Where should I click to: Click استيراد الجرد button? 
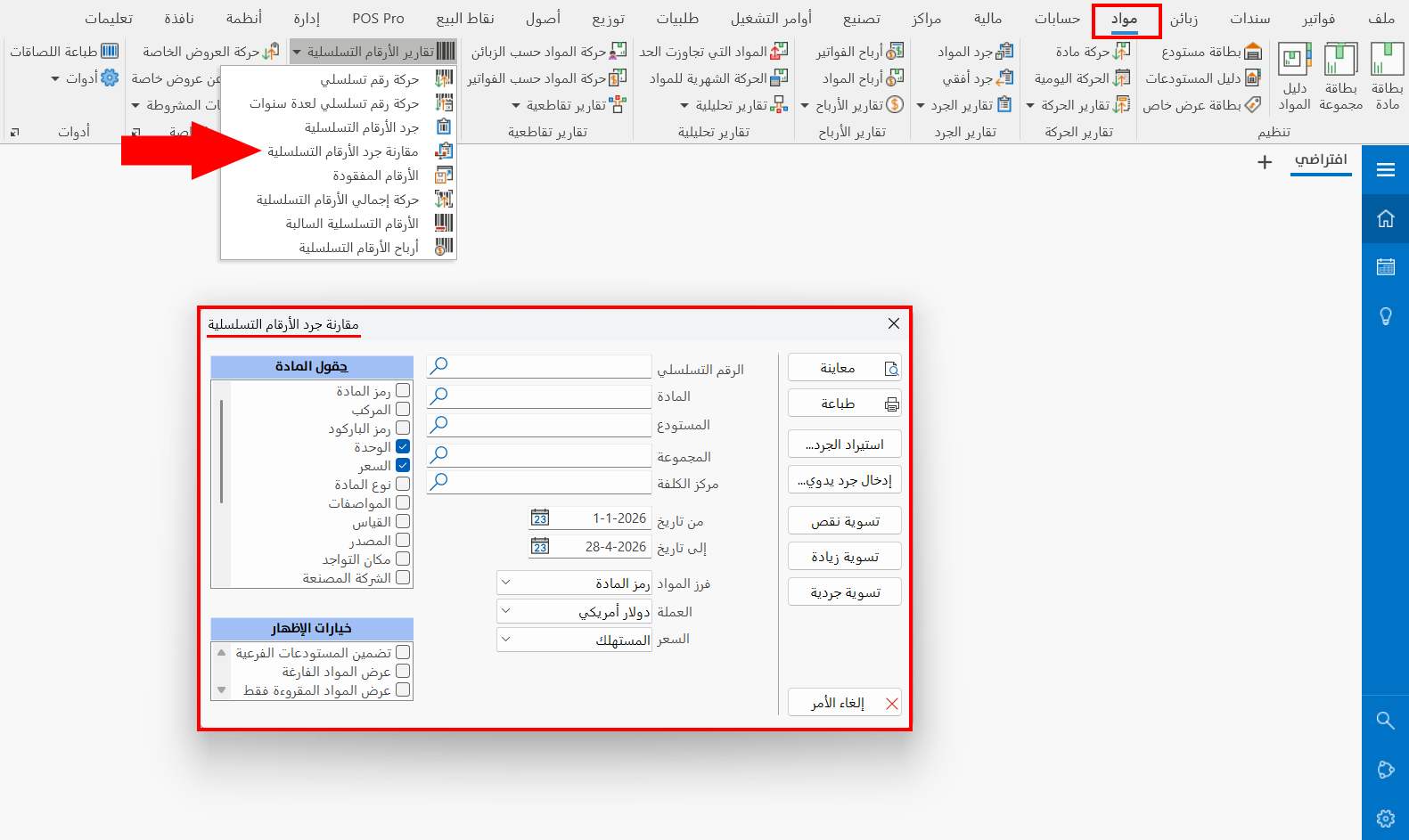845,444
